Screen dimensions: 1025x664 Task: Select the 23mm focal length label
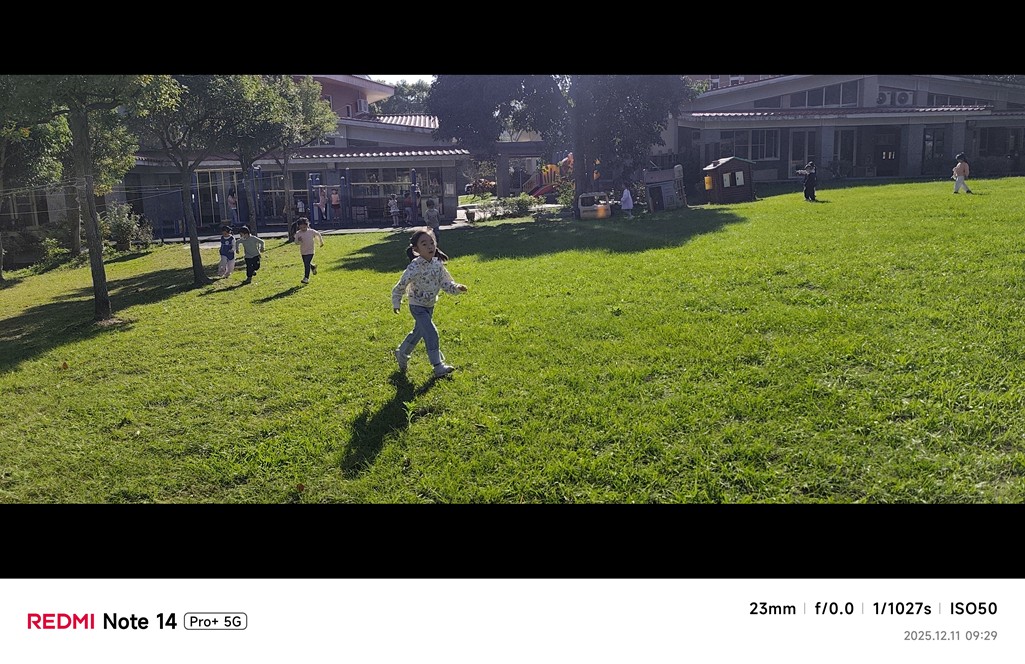(x=772, y=608)
